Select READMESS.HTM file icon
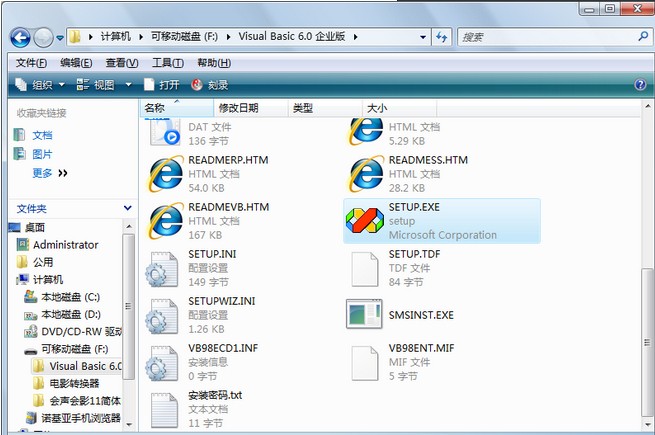The height and width of the screenshot is (435, 655). click(x=366, y=173)
